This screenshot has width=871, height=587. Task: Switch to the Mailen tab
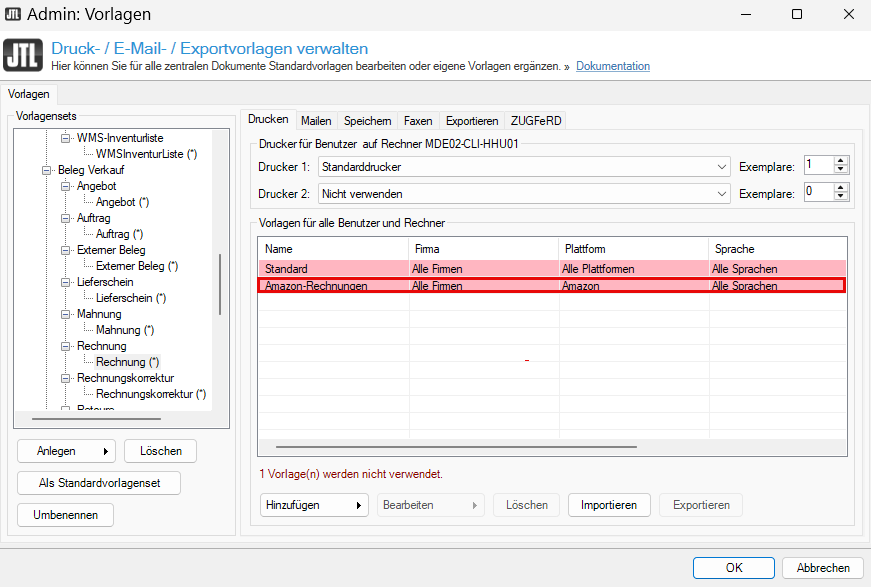coord(316,121)
